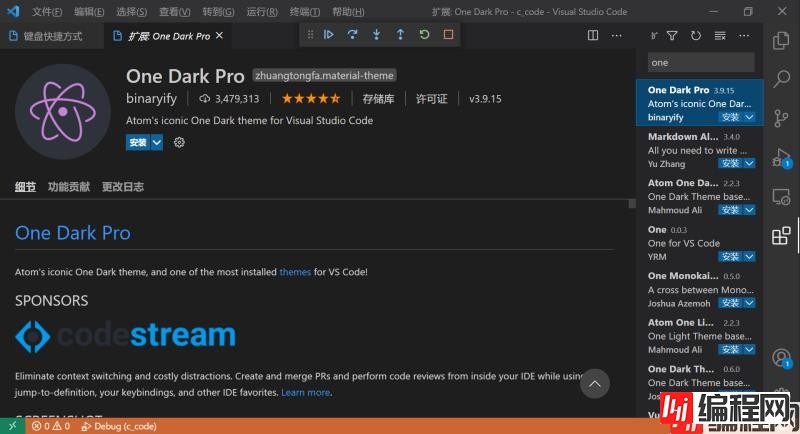
Task: Open the One Dark Pro manage gear
Action: [x=180, y=142]
